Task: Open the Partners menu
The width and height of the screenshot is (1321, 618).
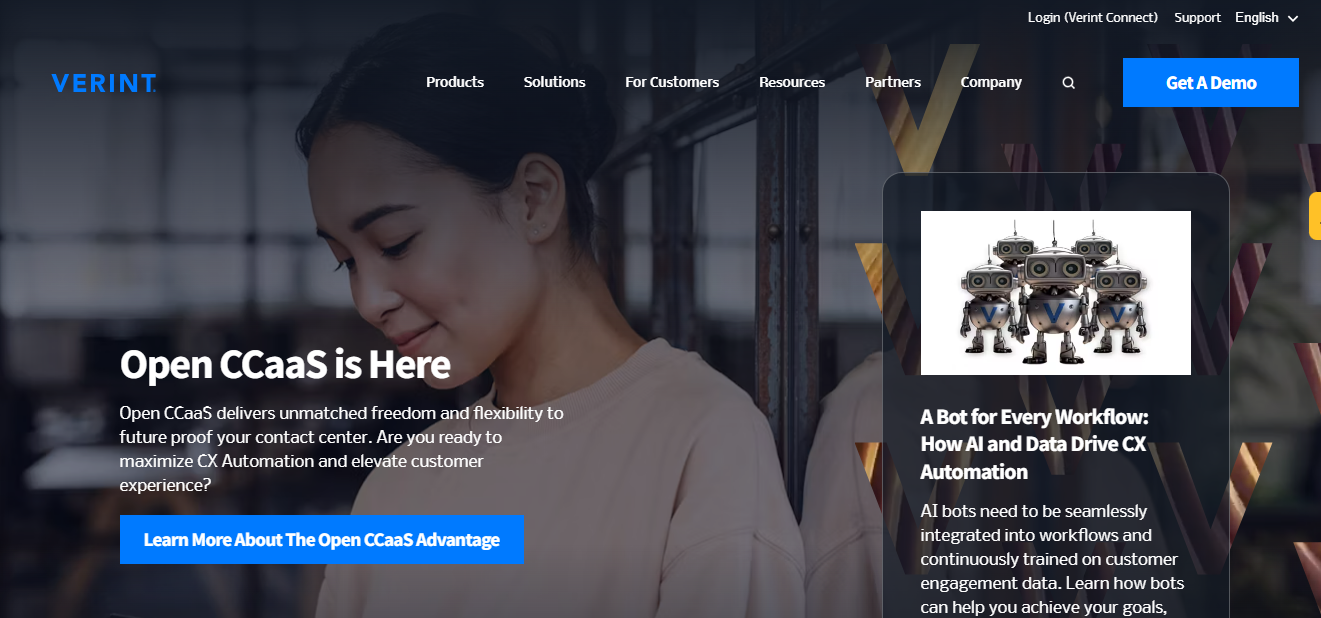Action: (x=893, y=82)
